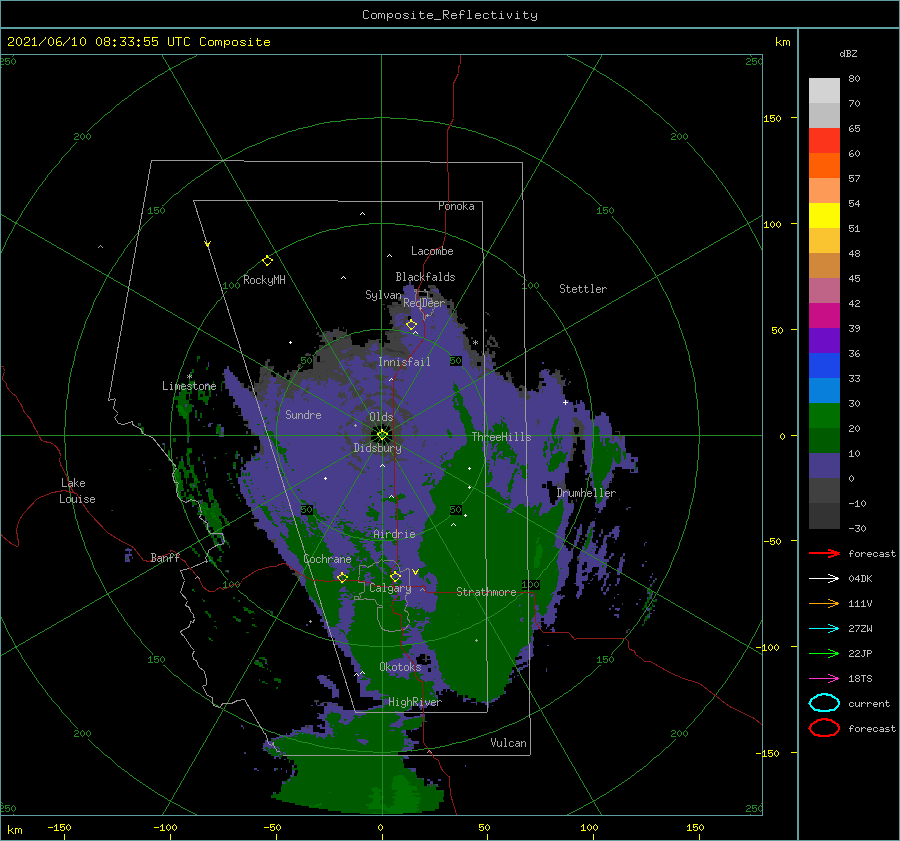
Task: Pick the magenta 39–42 dBZ swatch
Action: (x=824, y=316)
